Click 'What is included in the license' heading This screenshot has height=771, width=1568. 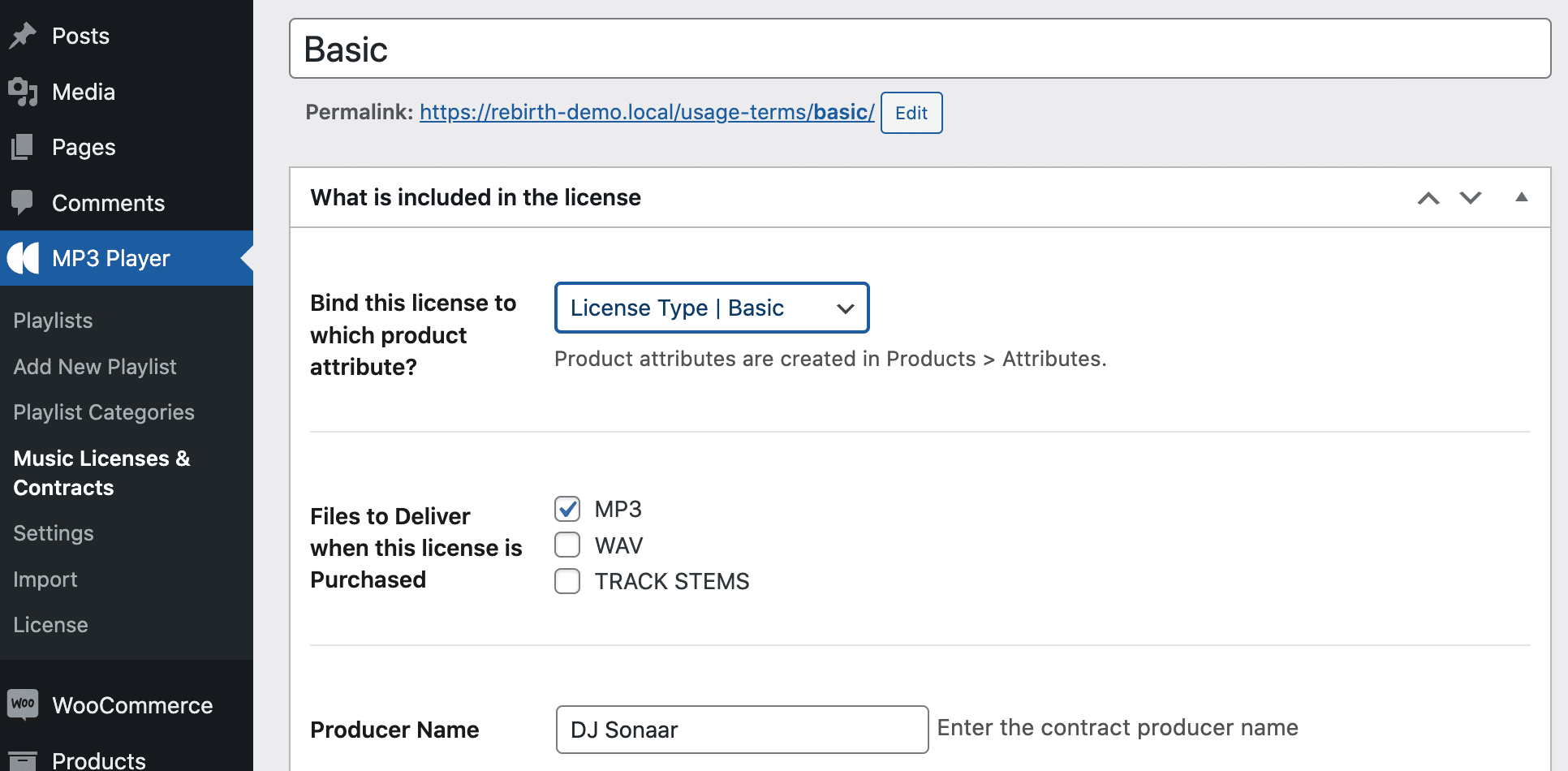pyautogui.click(x=476, y=197)
